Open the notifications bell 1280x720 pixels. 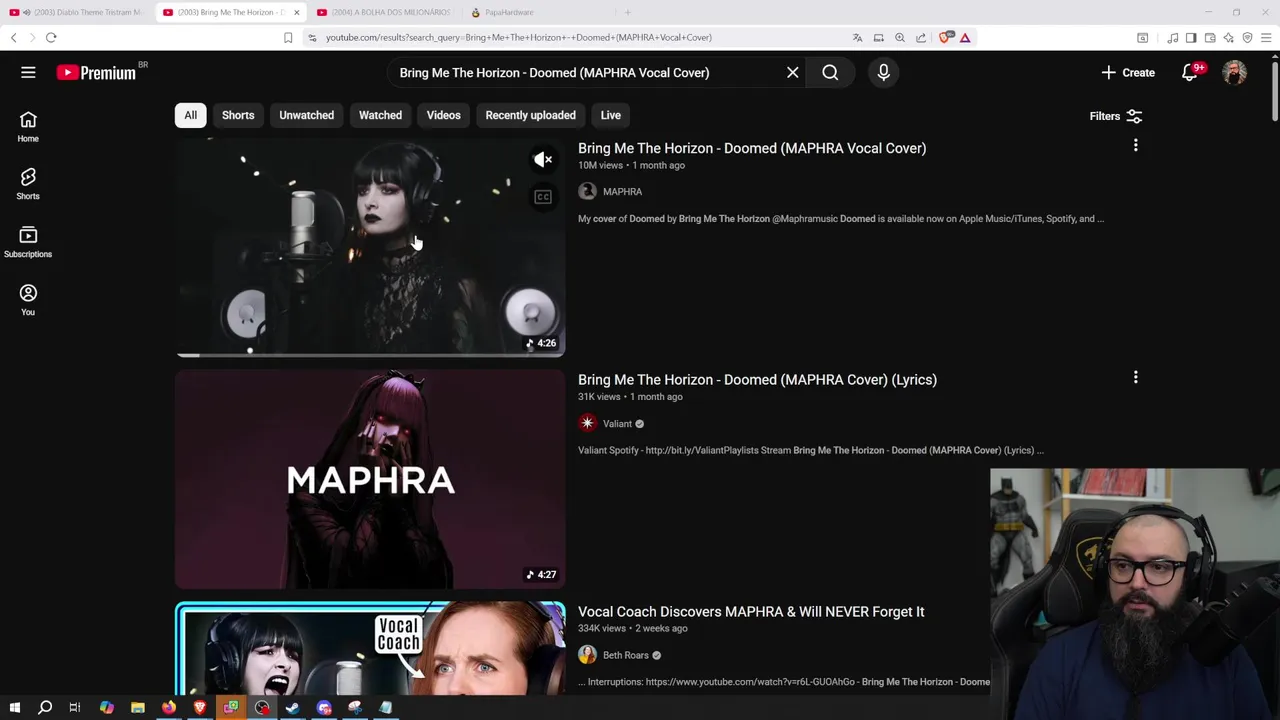[x=1190, y=72]
